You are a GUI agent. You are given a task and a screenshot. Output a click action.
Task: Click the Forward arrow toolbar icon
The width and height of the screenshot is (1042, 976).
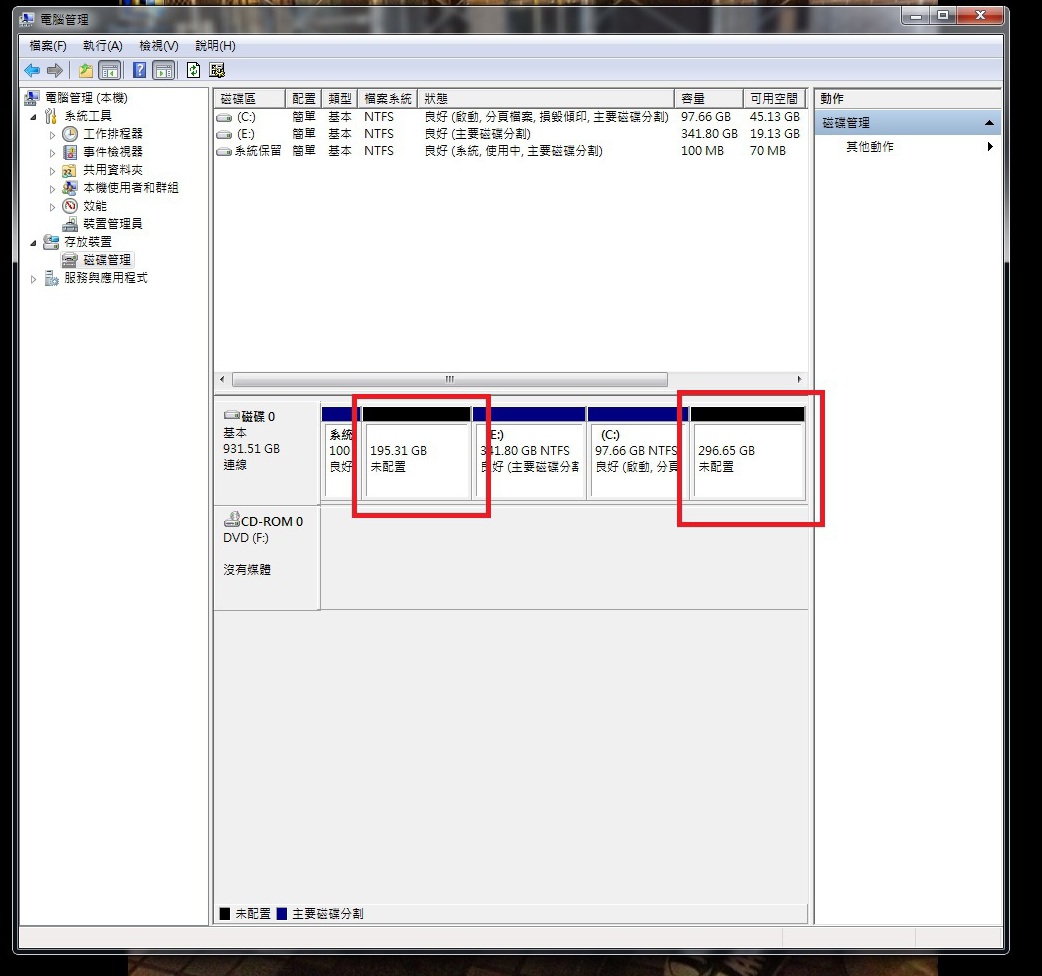(x=55, y=70)
